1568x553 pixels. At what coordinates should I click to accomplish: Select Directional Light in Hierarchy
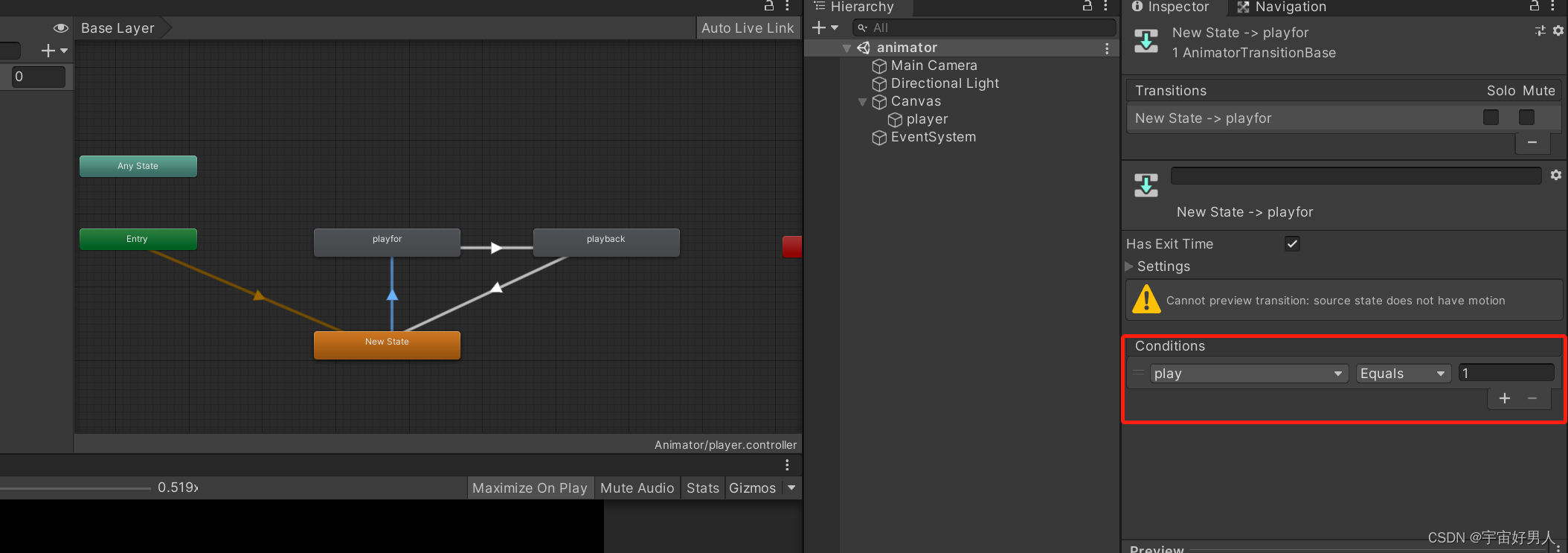[x=945, y=83]
